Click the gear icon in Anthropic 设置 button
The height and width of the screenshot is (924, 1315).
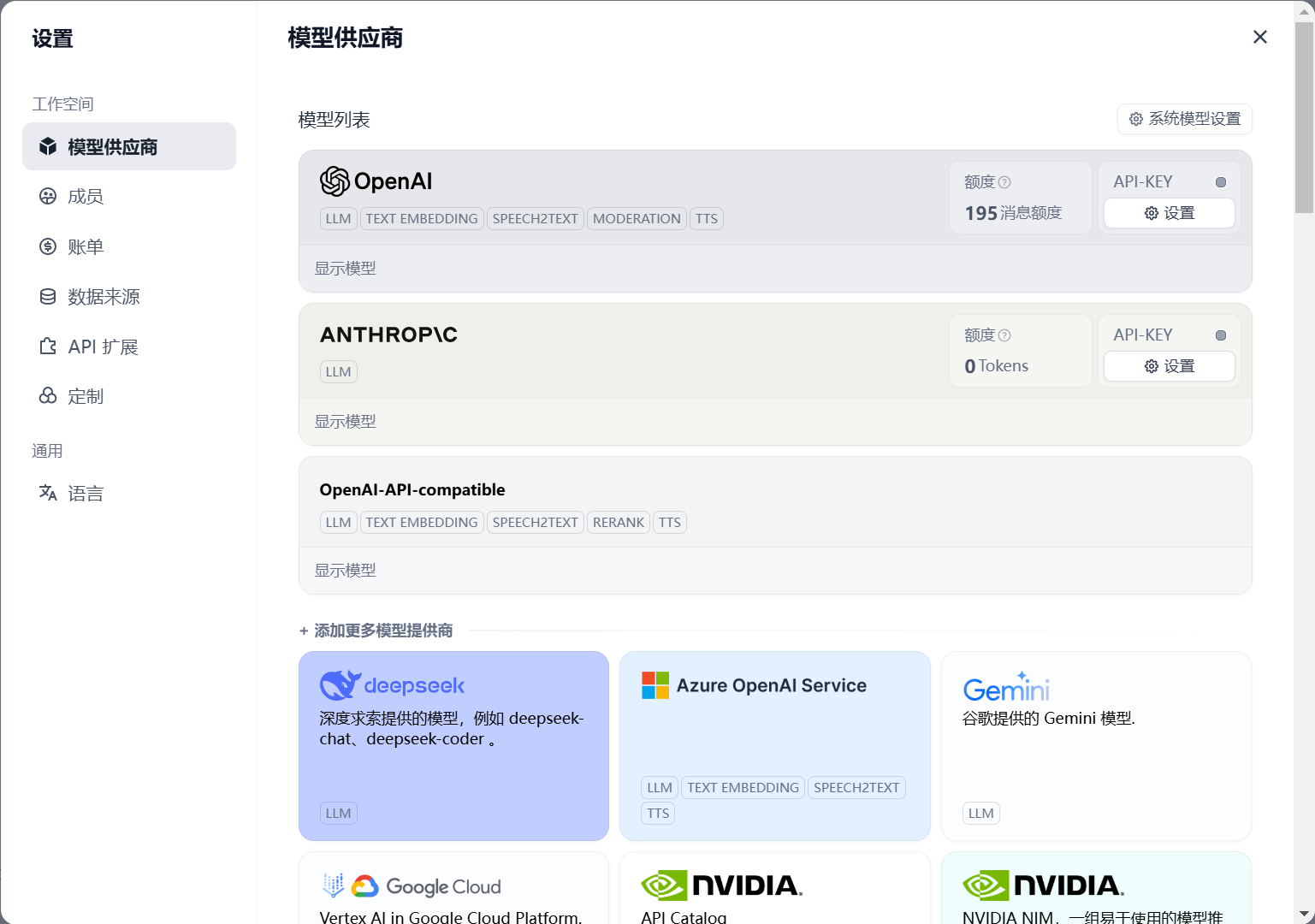tap(1152, 366)
